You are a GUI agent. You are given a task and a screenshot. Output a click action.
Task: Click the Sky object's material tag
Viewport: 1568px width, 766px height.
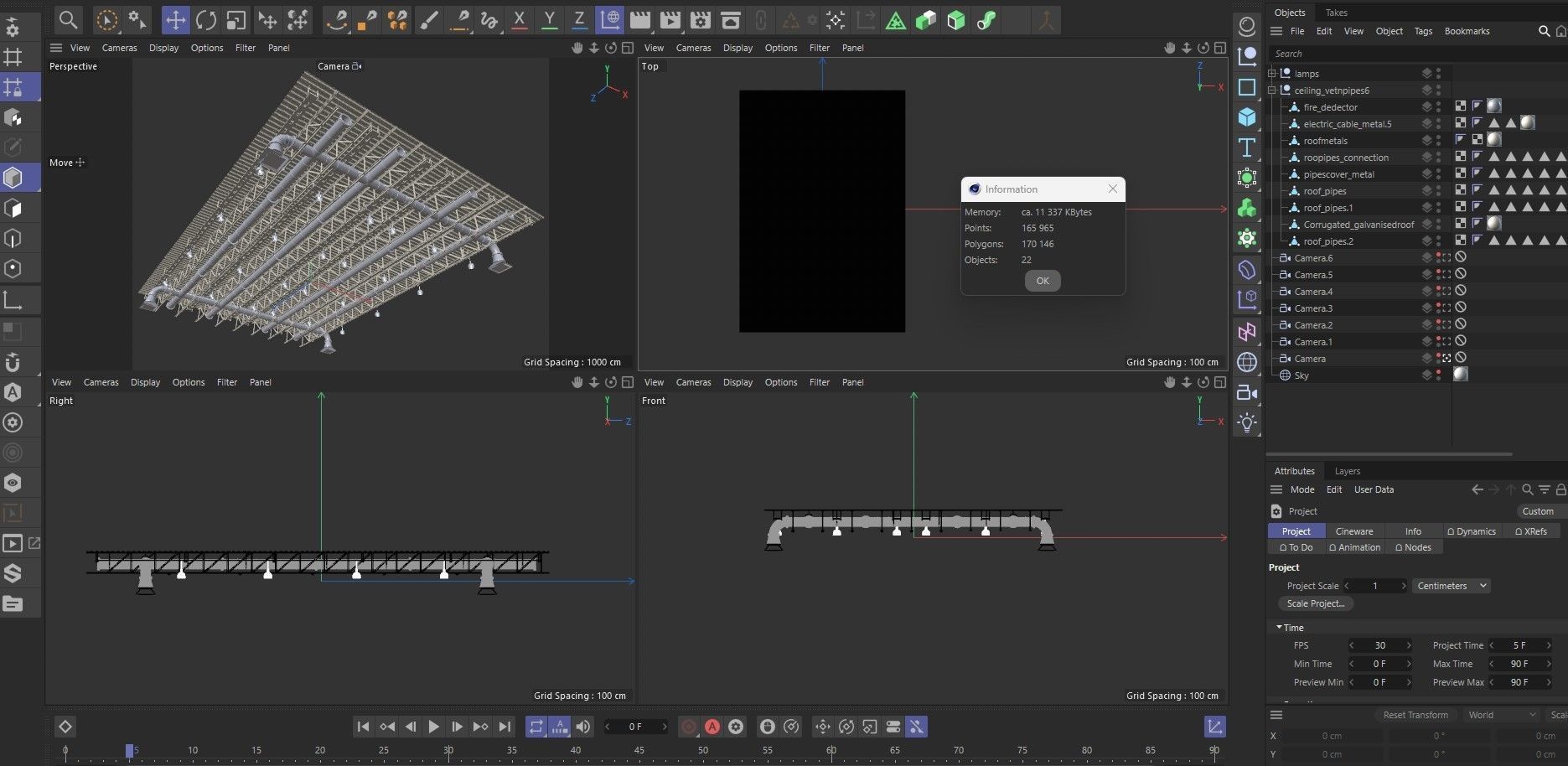click(x=1461, y=375)
